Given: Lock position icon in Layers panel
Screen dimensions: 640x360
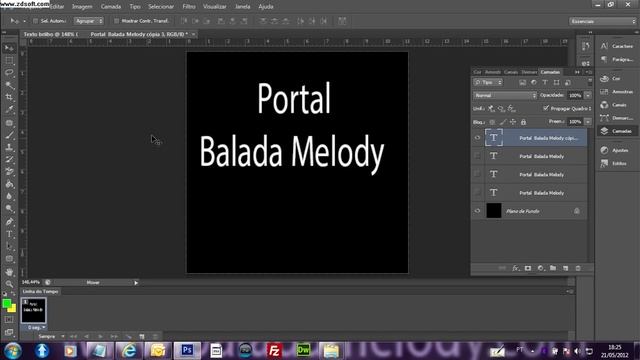Looking at the screenshot, I should click(x=513, y=122).
